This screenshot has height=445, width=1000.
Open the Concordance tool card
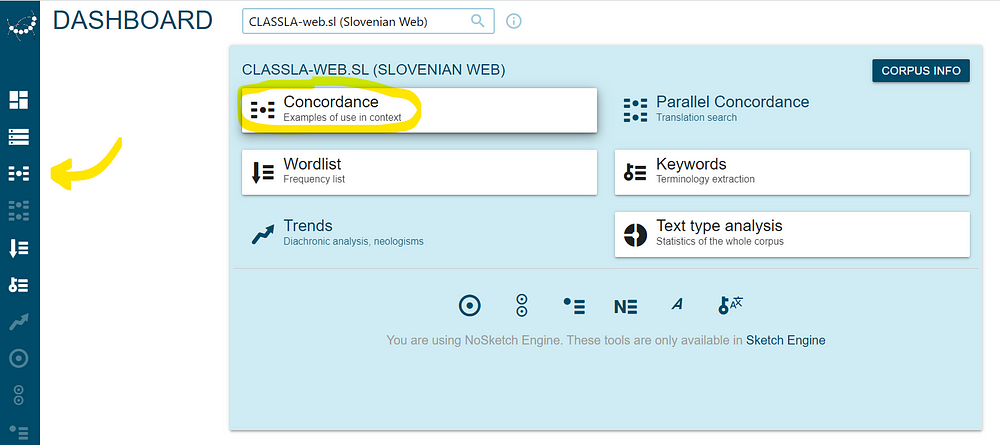click(x=419, y=110)
